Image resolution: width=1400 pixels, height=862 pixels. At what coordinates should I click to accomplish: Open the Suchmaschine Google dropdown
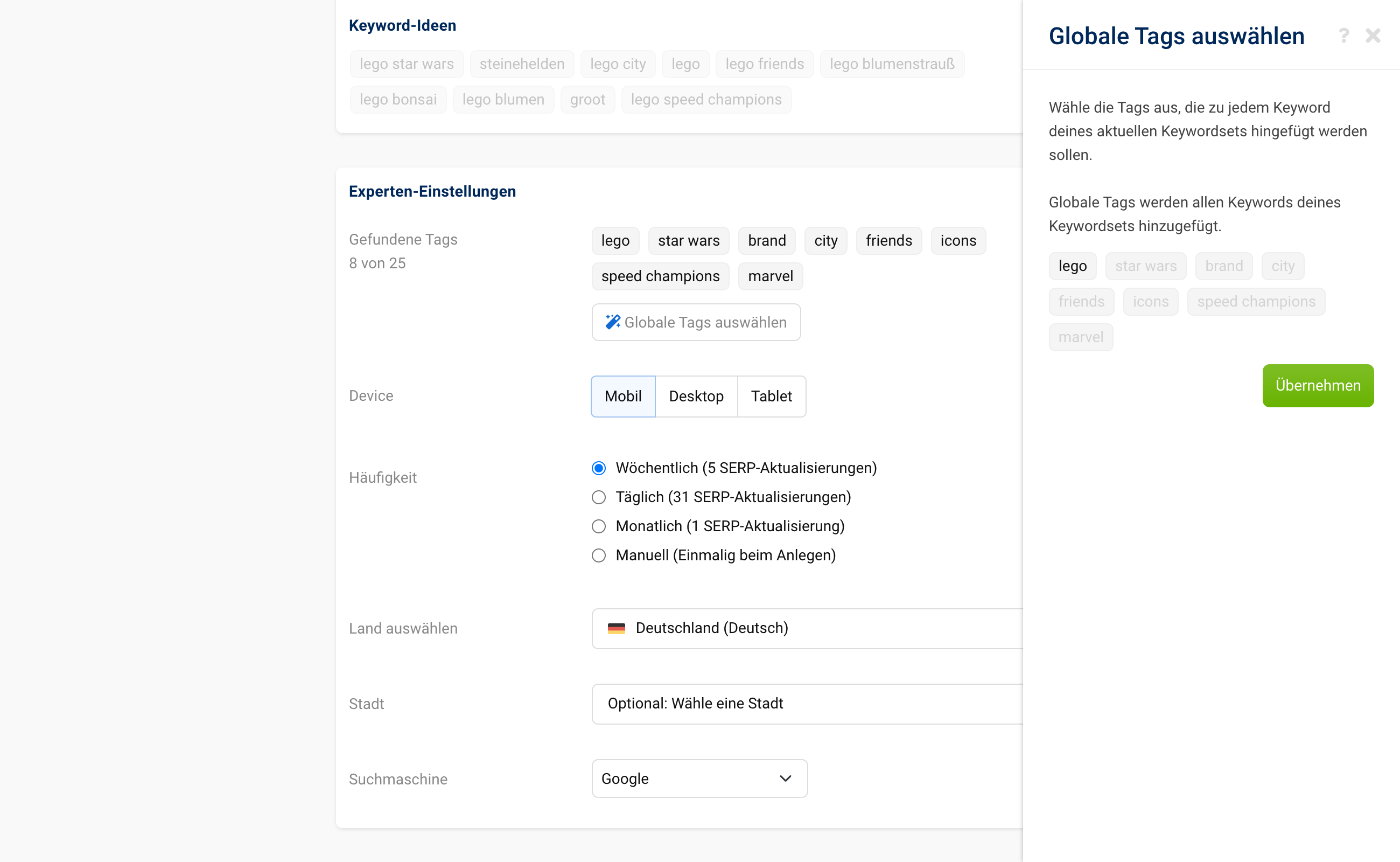(698, 778)
